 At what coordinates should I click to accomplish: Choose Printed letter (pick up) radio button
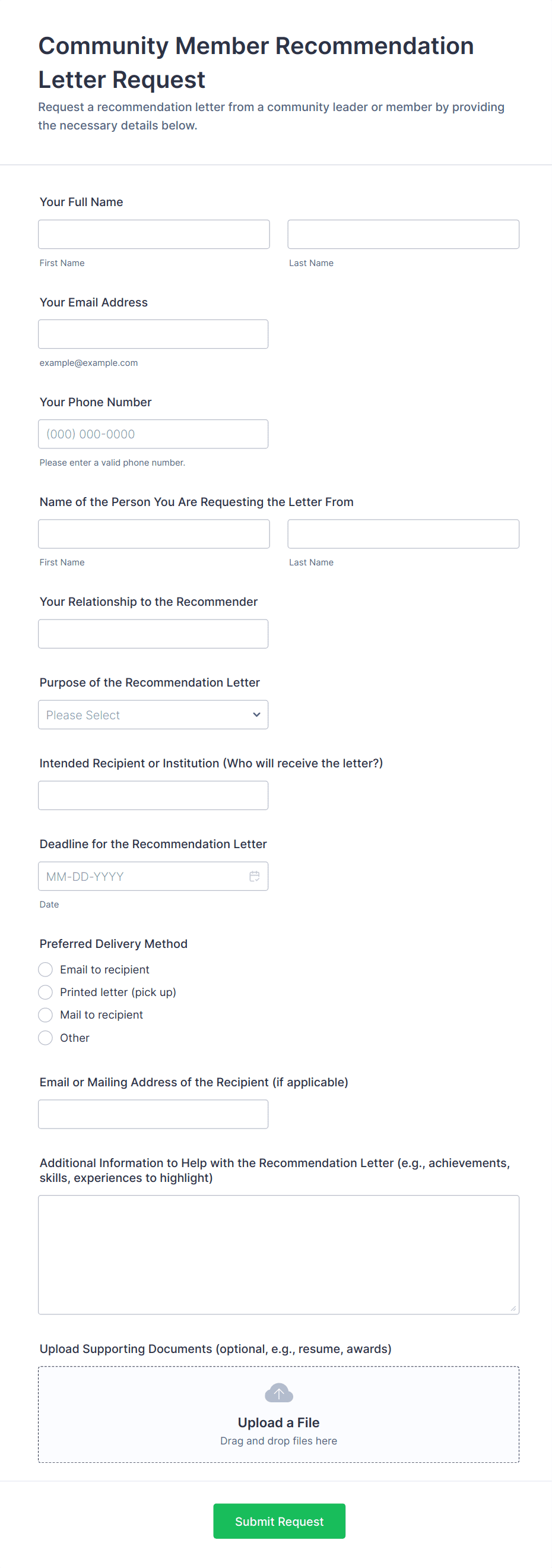point(46,992)
